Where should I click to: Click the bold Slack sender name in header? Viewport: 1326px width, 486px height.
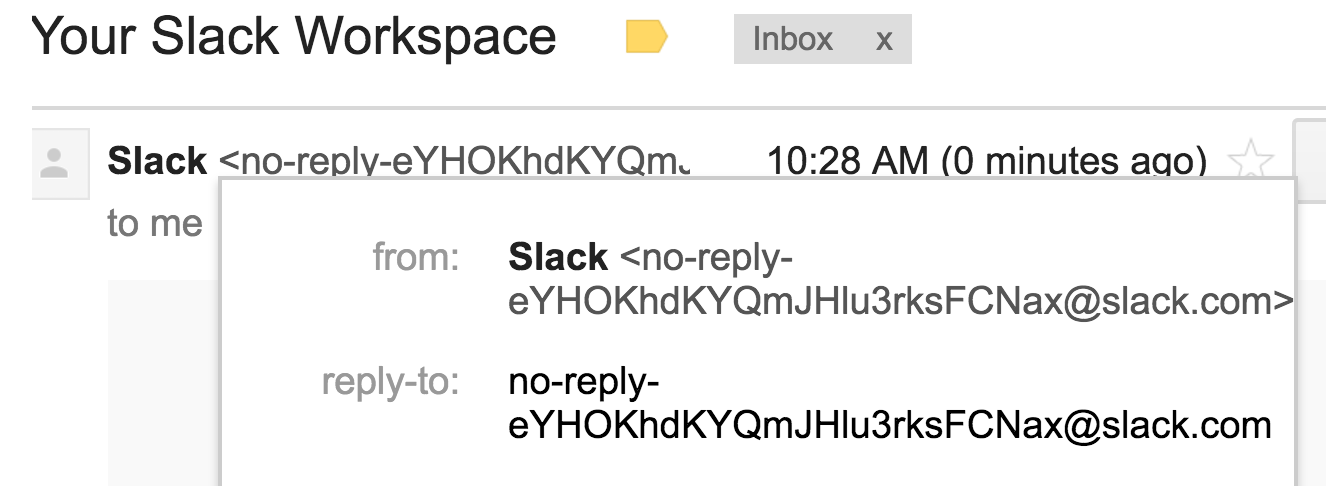pos(158,161)
